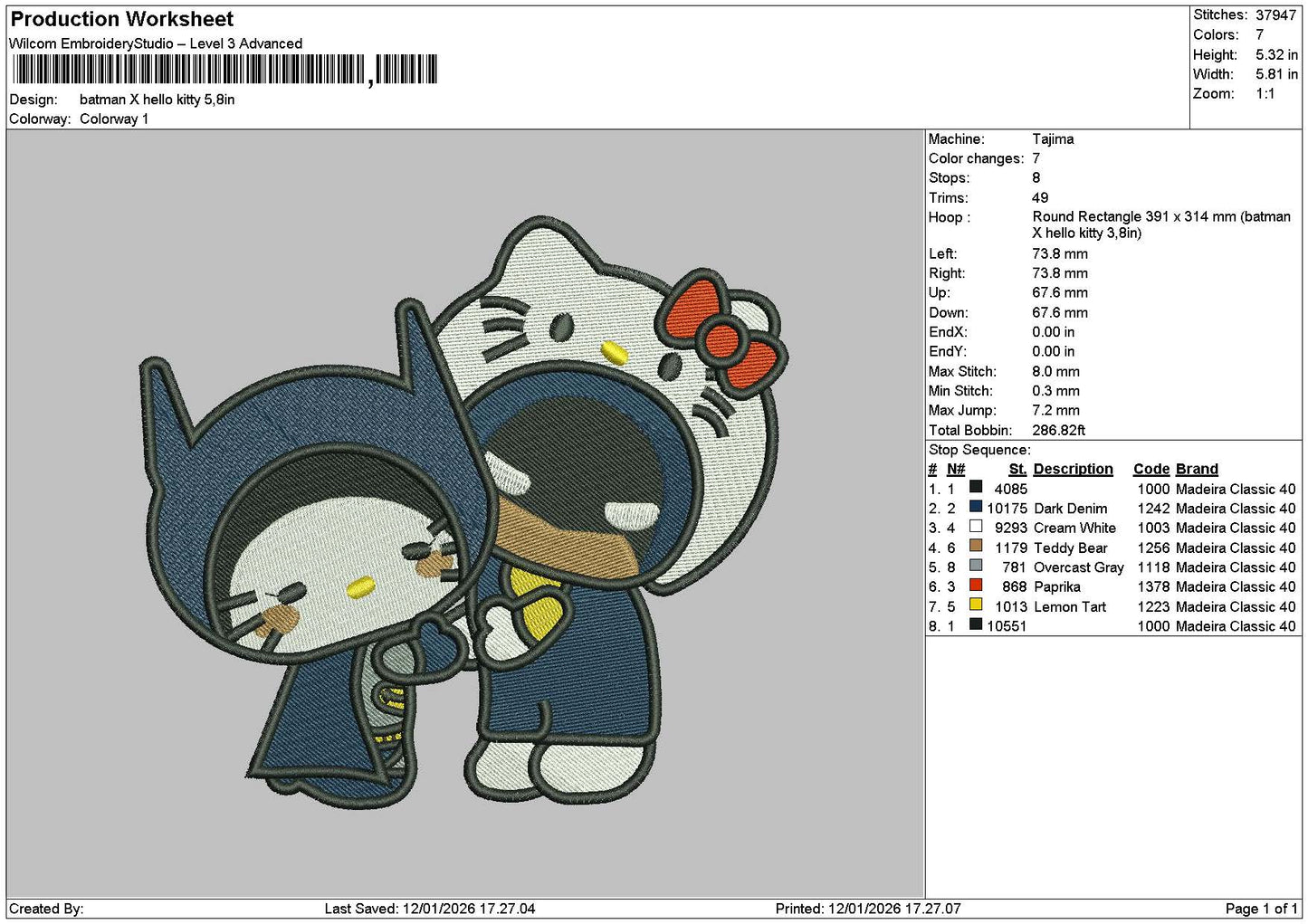1308x924 pixels.
Task: Click the barcode at the top
Action: pos(224,70)
